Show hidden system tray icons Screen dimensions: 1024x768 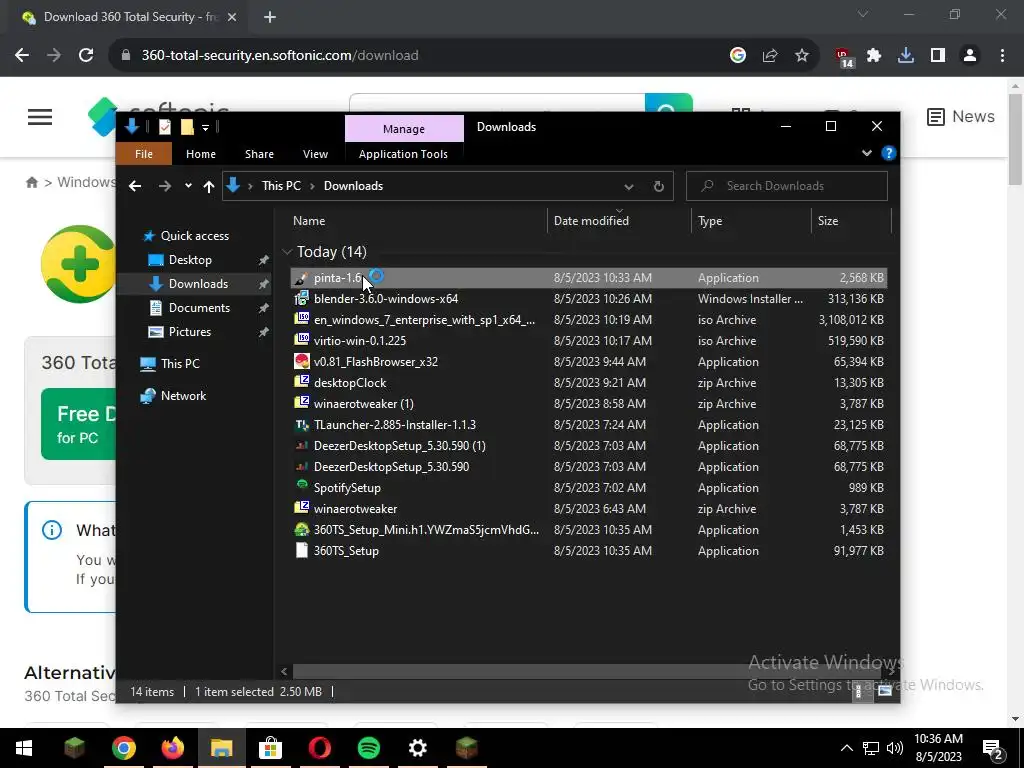[x=846, y=748]
